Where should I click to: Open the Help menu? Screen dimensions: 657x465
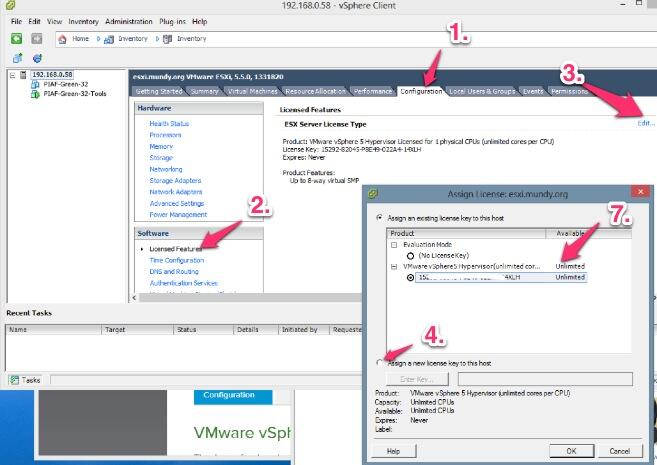click(x=199, y=21)
